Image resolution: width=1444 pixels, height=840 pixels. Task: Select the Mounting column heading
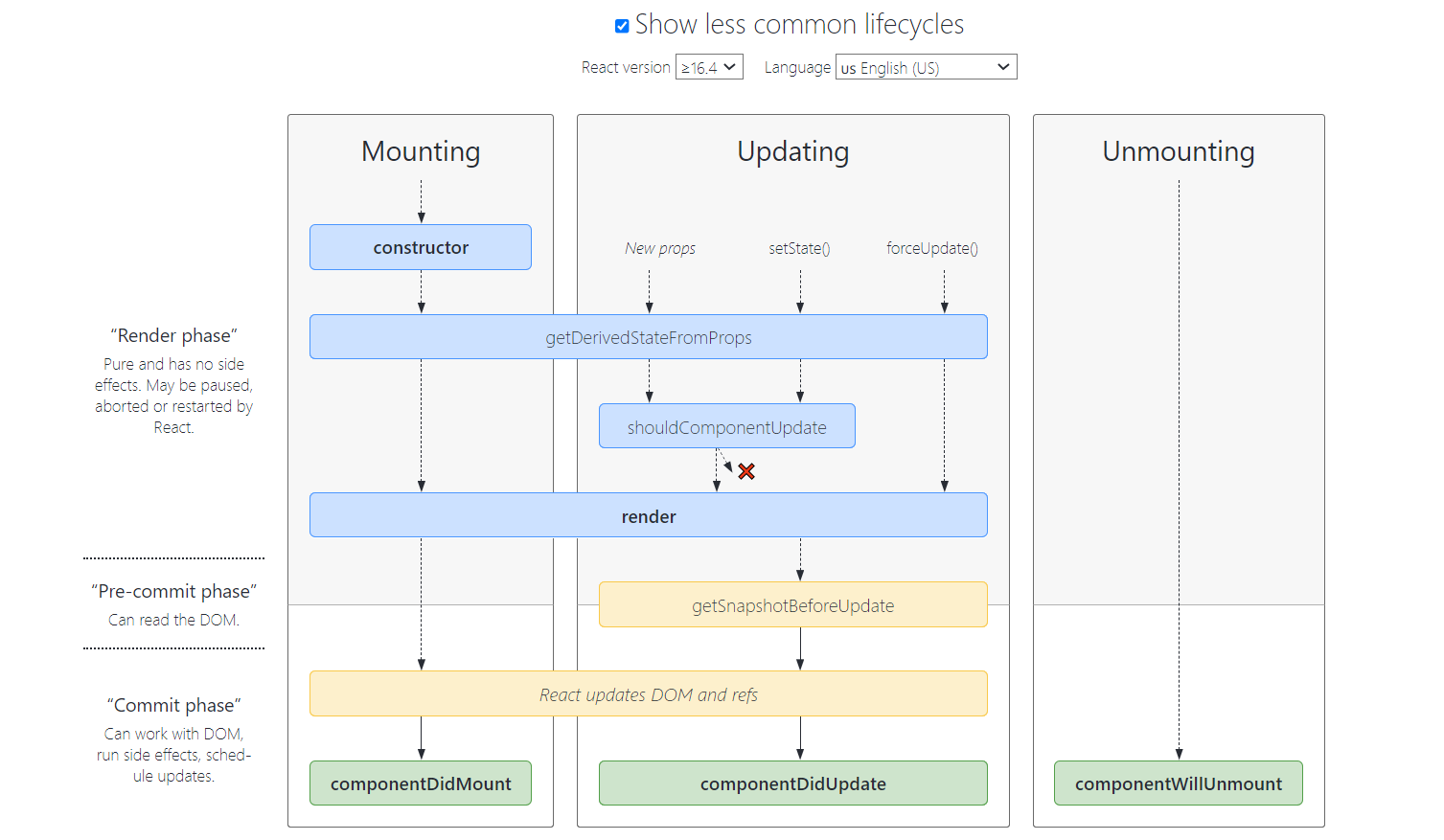coord(421,151)
